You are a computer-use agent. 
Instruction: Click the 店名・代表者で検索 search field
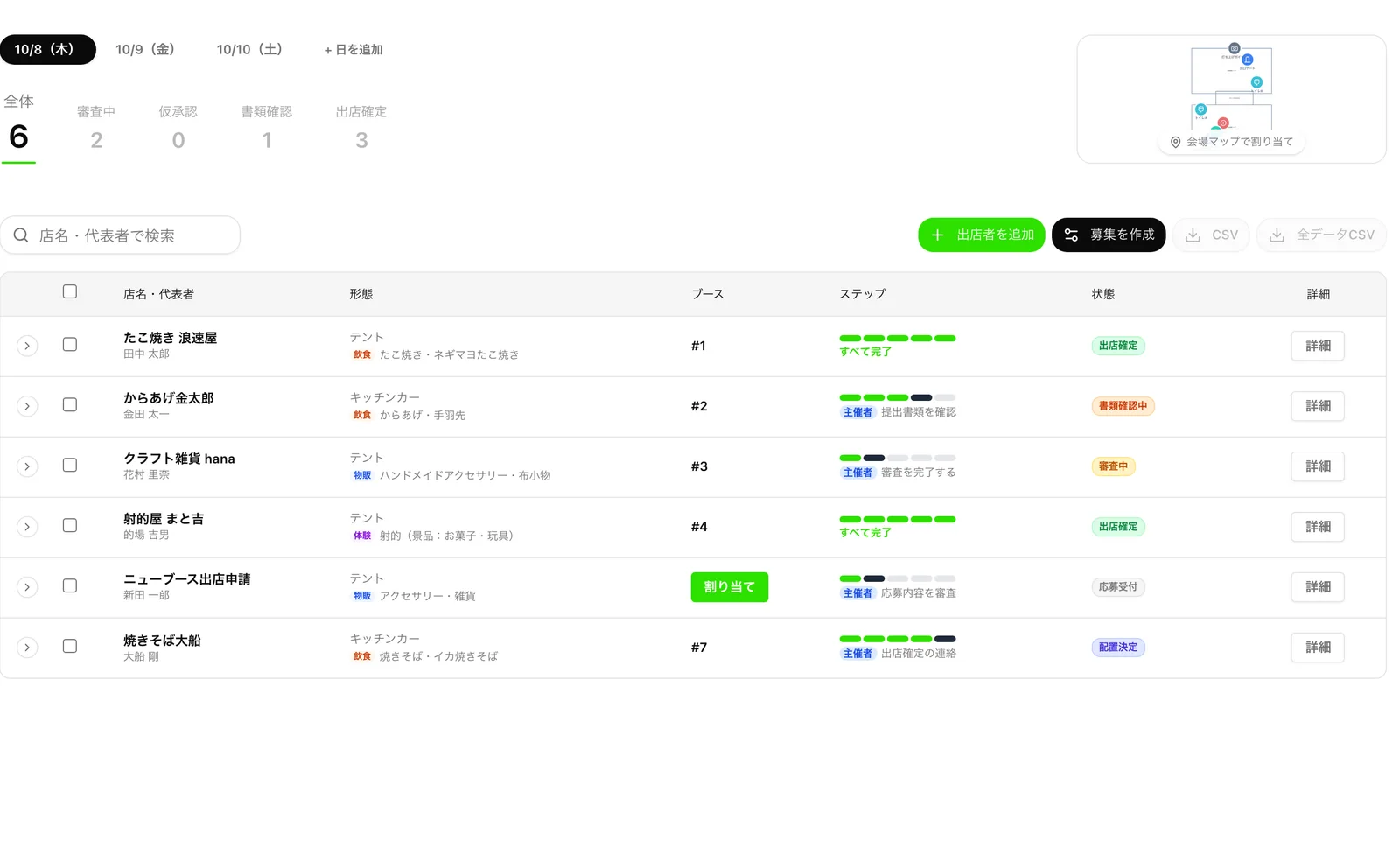[120, 235]
